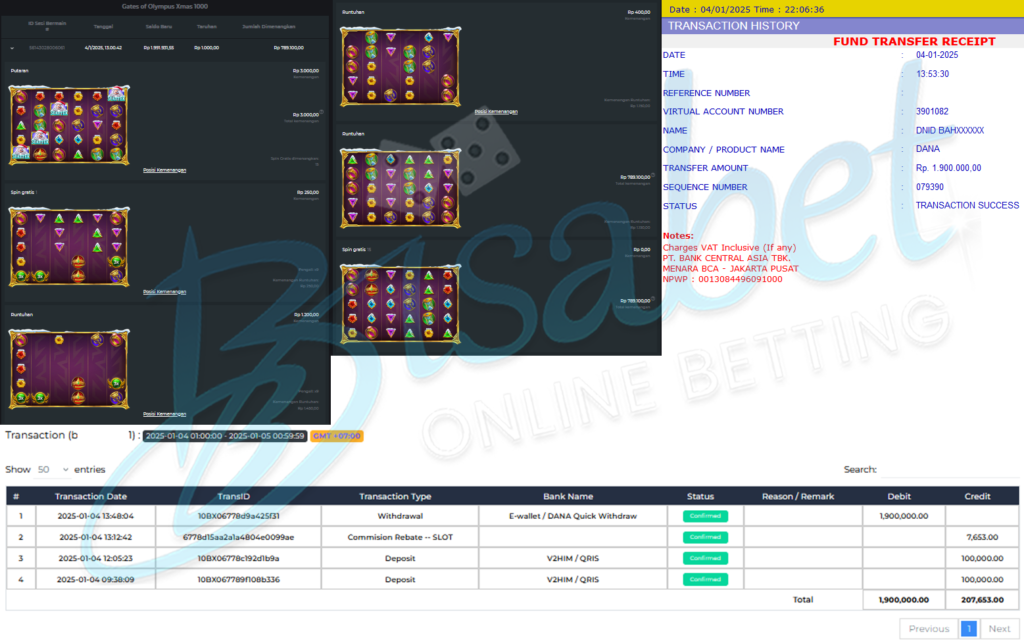Select TransID 10BX06778d9a425f31
The width and height of the screenshot is (1024, 643).
[x=238, y=516]
